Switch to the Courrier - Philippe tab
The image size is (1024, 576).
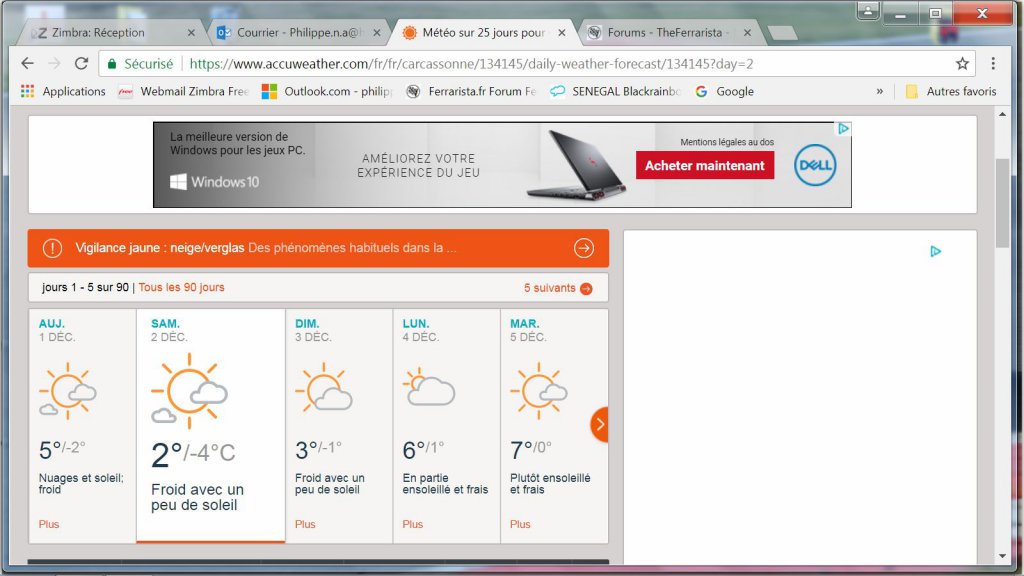(297, 33)
